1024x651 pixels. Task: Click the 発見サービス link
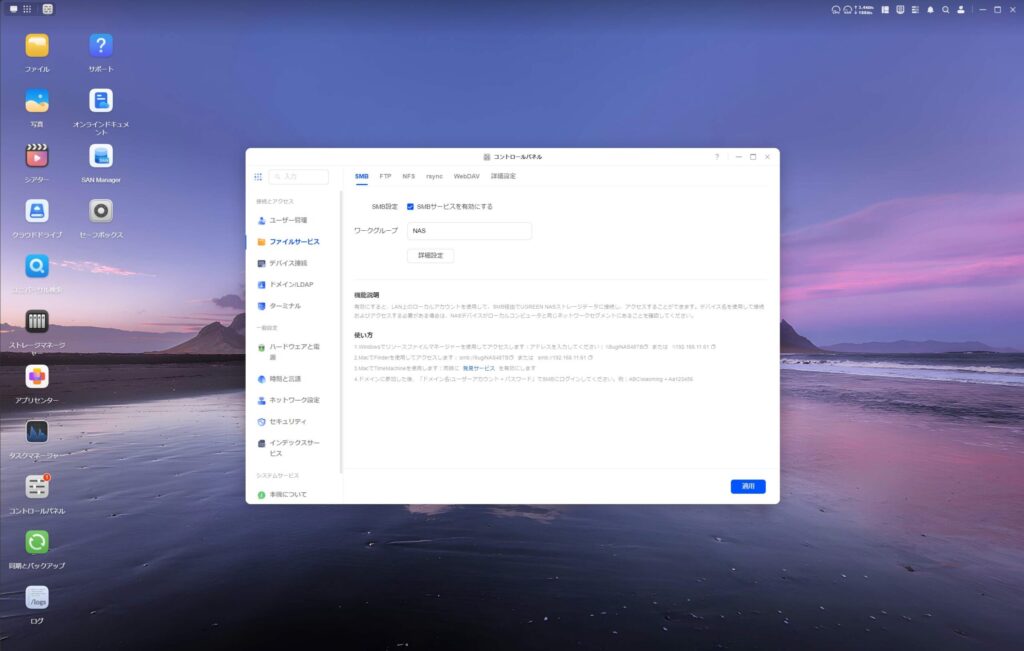pos(478,368)
